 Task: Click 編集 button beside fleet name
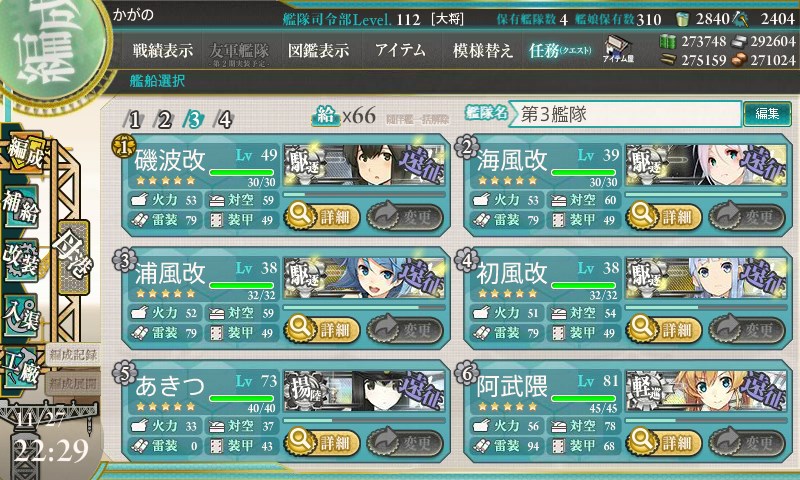pyautogui.click(x=767, y=114)
